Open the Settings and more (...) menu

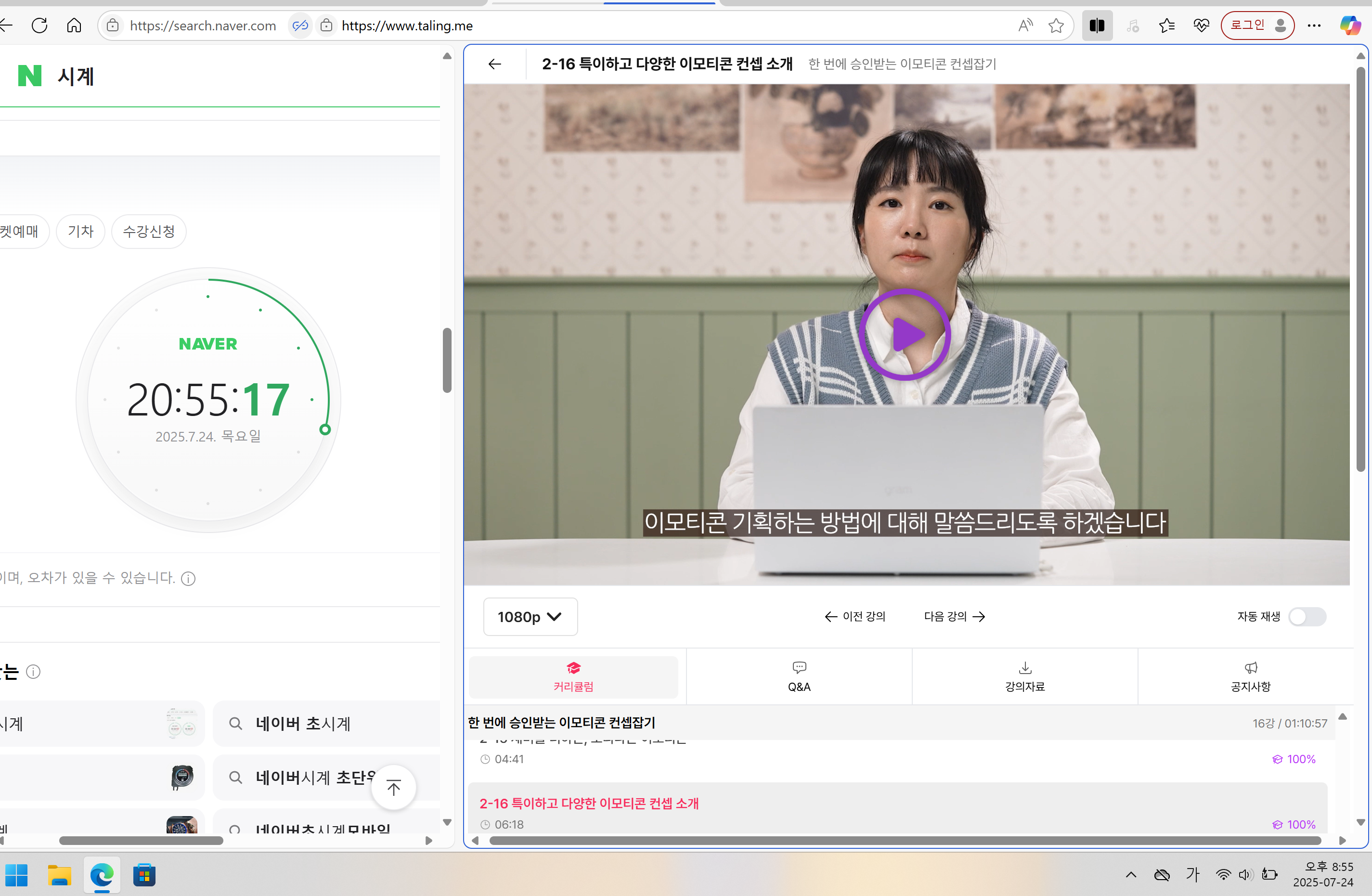coord(1315,26)
